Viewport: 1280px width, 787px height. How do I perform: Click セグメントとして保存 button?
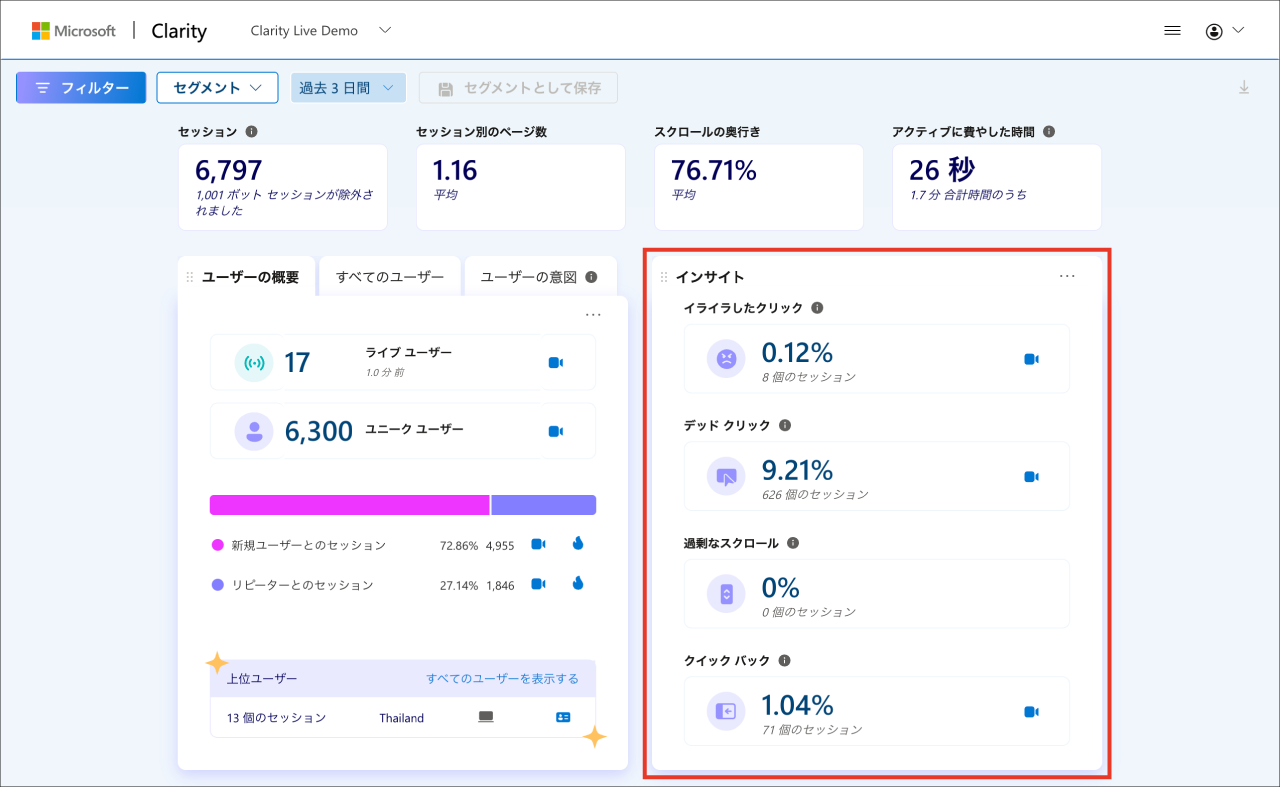(518, 88)
